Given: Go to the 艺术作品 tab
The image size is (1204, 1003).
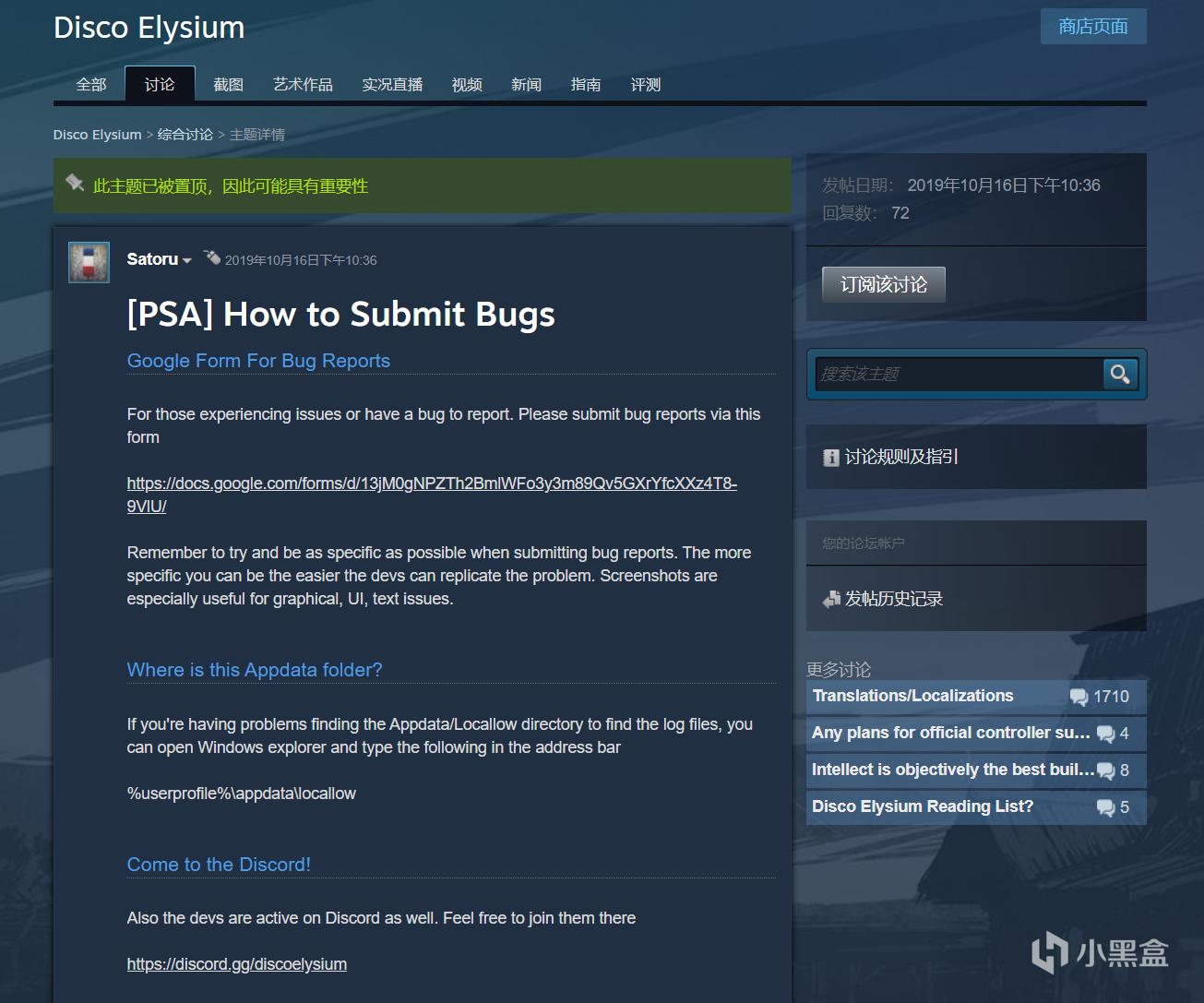Looking at the screenshot, I should tap(303, 84).
